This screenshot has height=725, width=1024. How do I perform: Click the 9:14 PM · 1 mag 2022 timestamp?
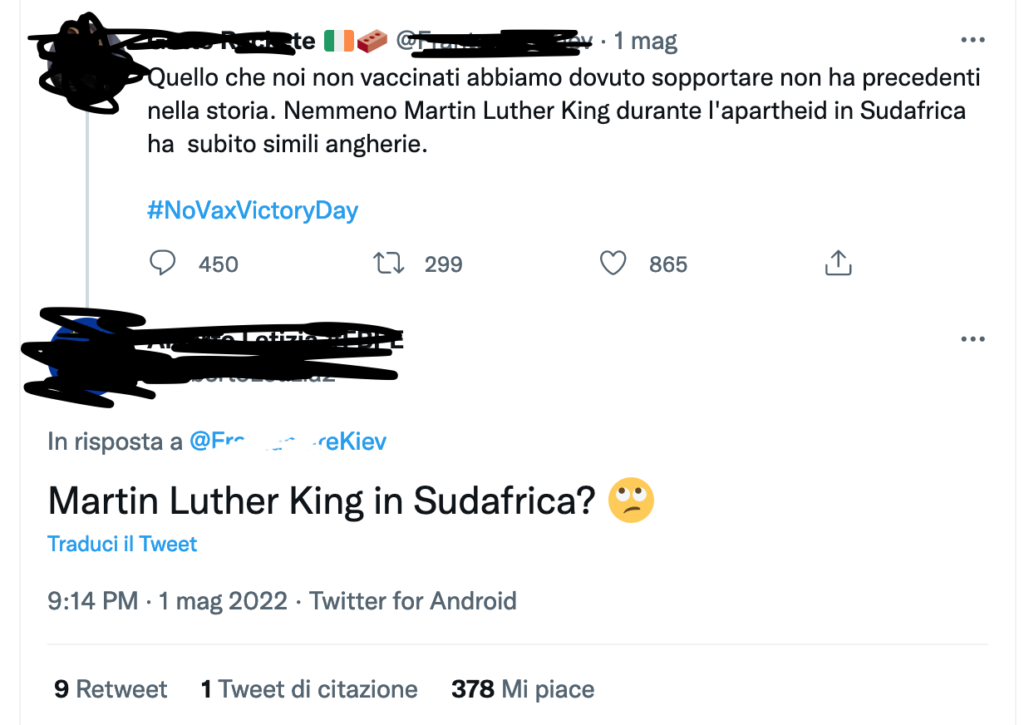coord(167,601)
